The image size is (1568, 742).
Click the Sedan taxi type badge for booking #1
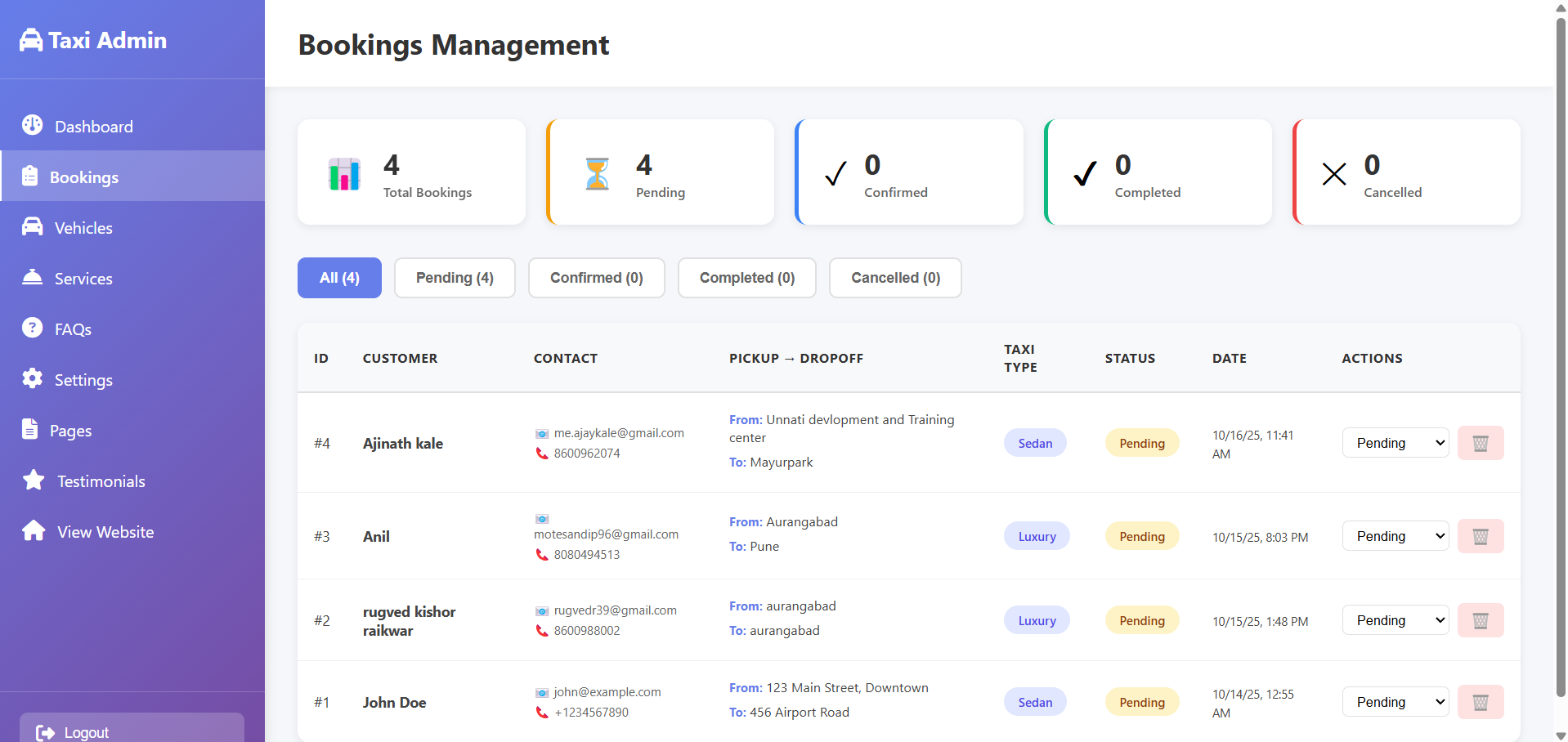(1034, 701)
